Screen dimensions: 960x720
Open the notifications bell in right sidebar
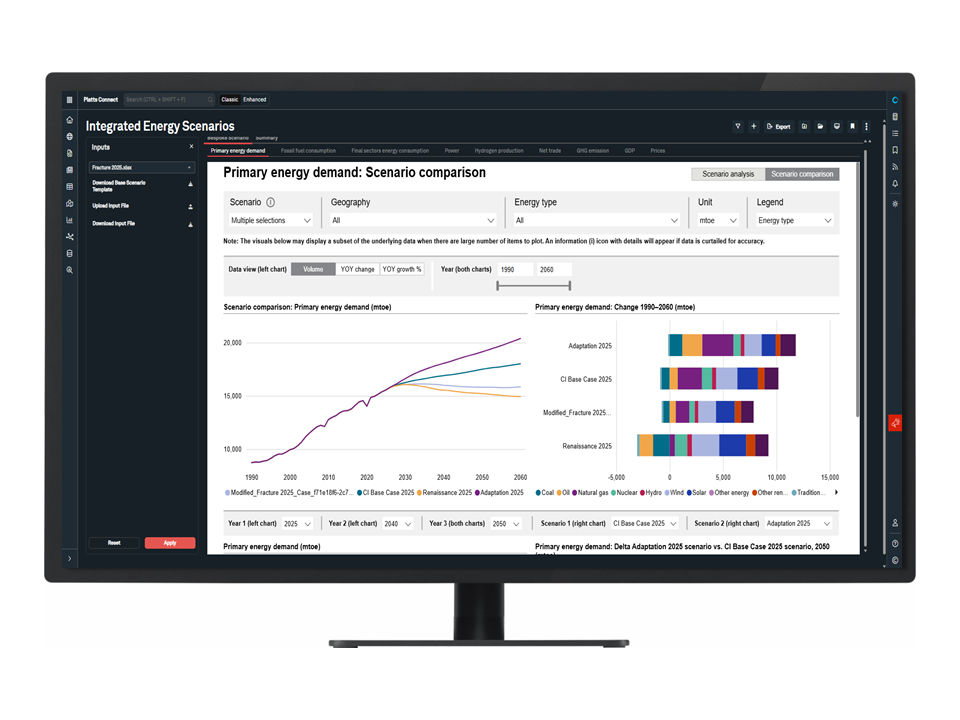tap(895, 184)
